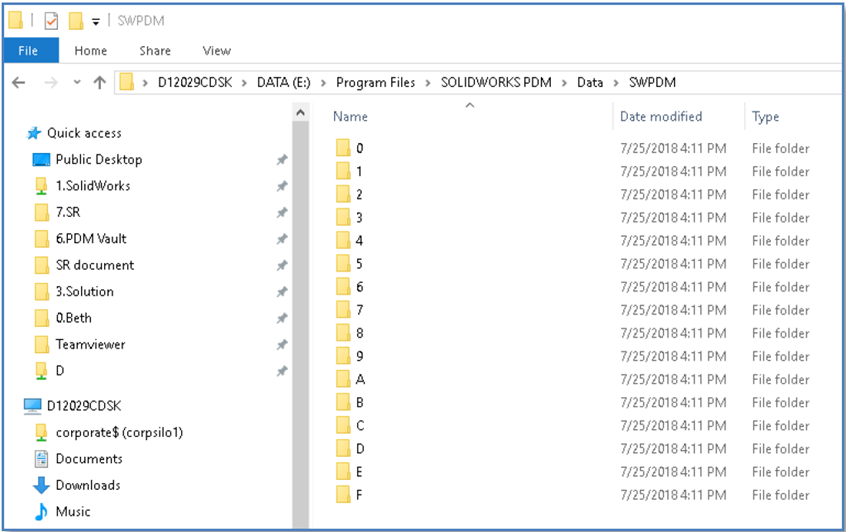
Task: Click the New folder icon in title bar
Action: coord(76,21)
